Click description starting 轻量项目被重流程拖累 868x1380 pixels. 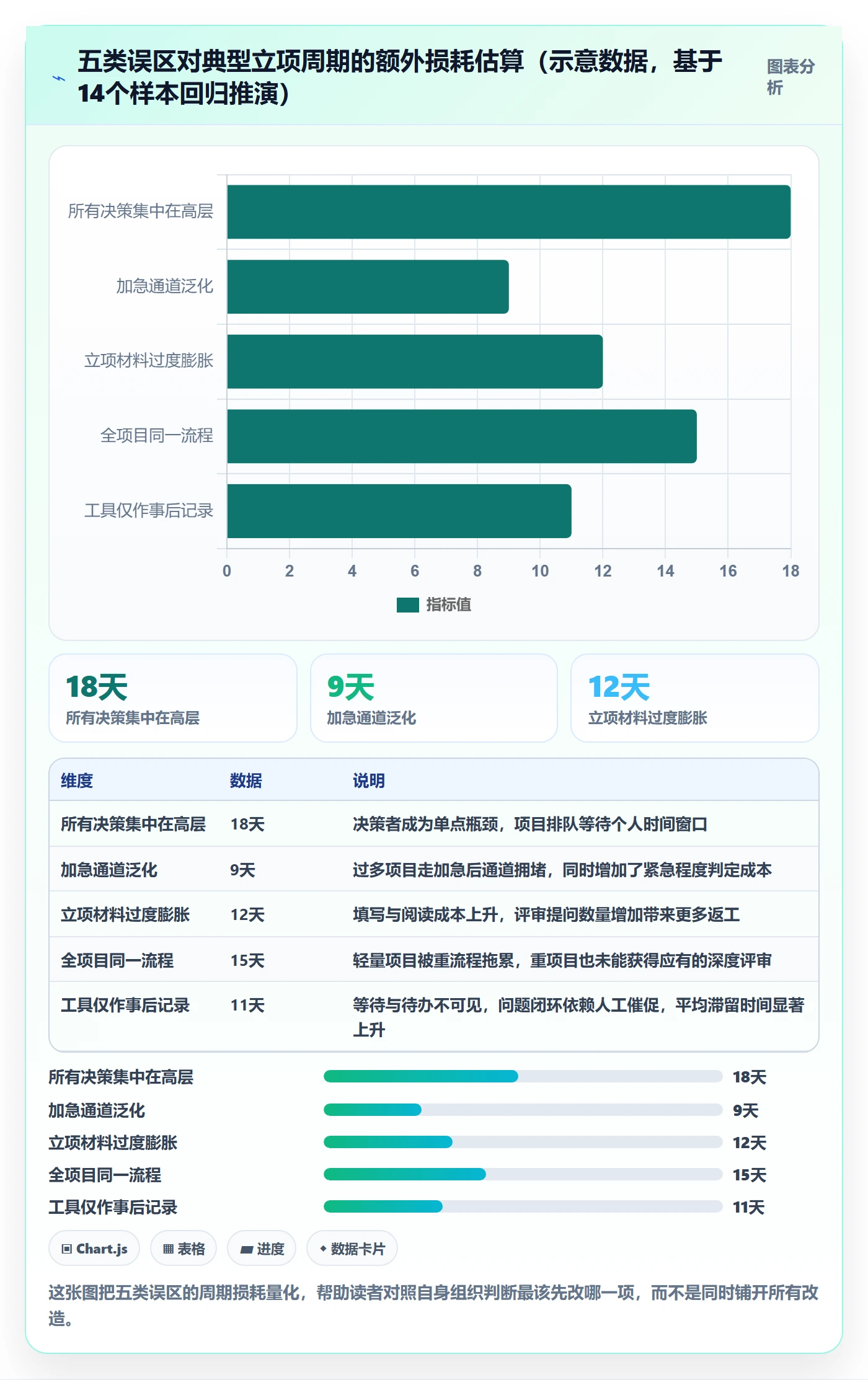coord(562,960)
